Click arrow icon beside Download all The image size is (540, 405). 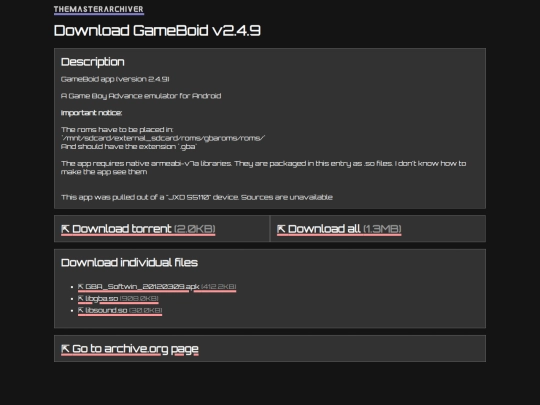281,229
